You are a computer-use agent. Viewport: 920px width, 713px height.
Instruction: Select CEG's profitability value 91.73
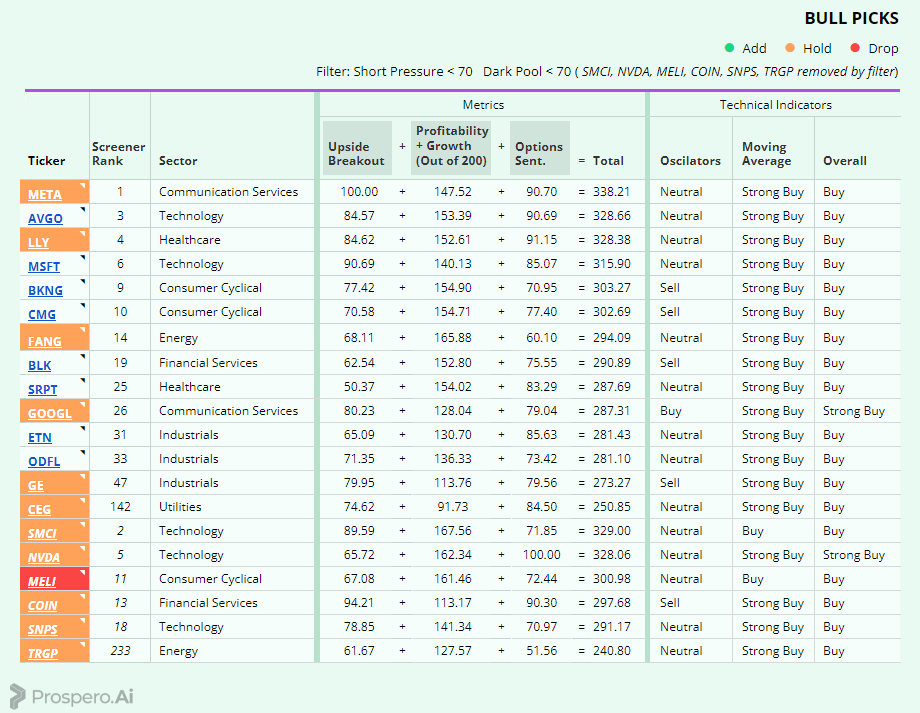tap(452, 506)
